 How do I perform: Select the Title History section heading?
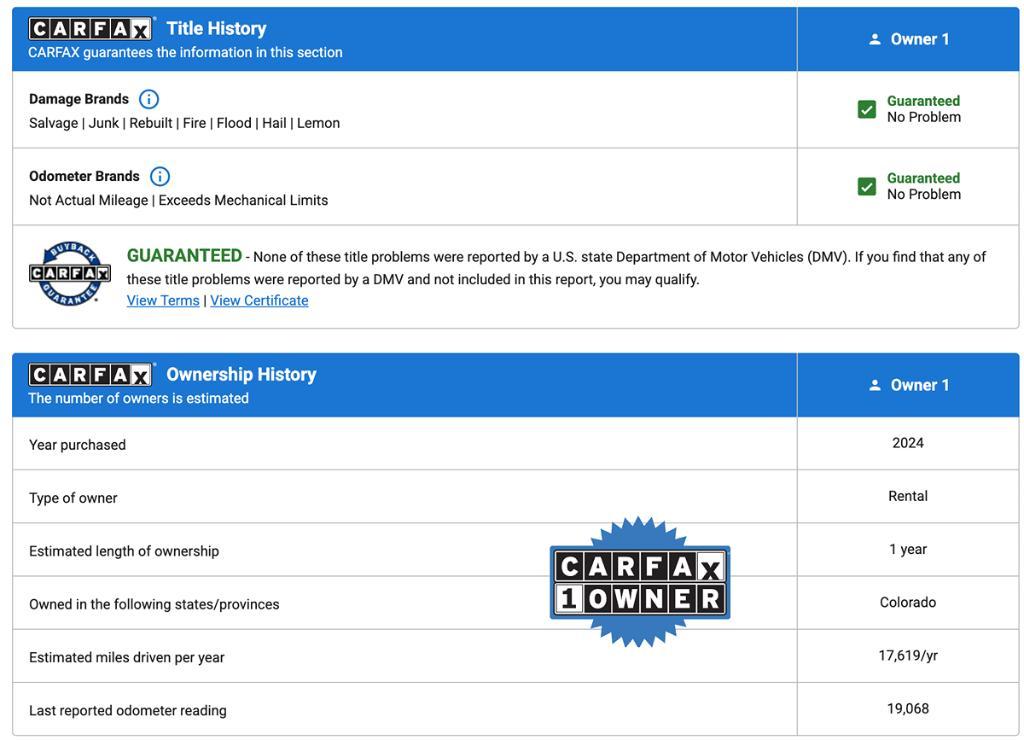[x=216, y=29]
